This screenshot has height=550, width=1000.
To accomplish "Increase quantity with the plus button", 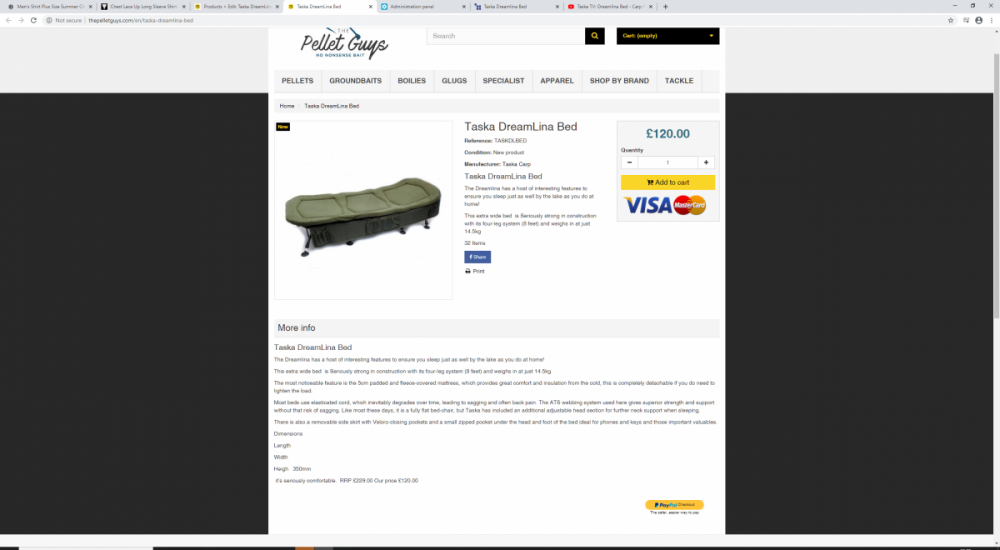I will [706, 163].
